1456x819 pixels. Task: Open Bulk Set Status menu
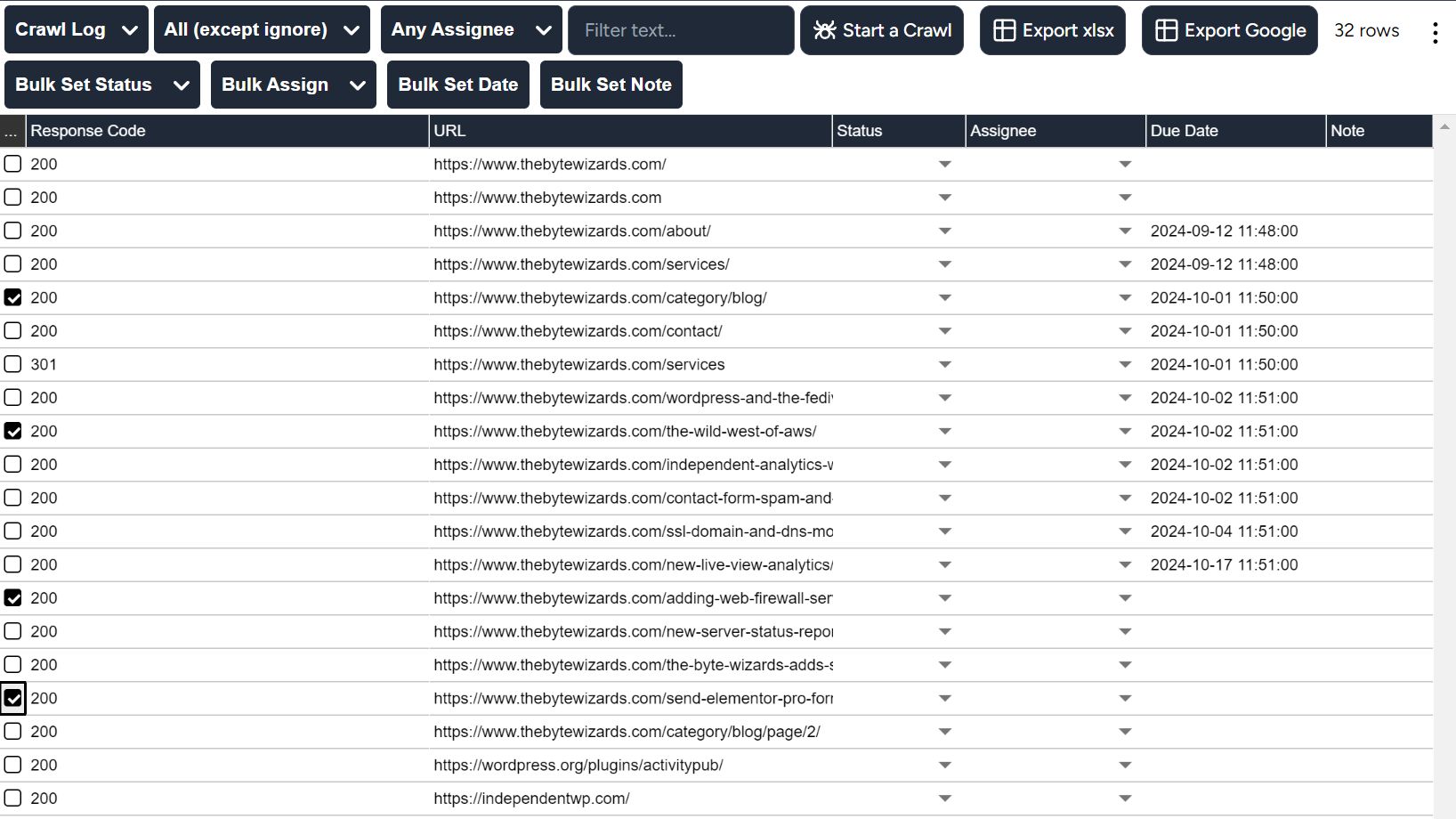[x=102, y=85]
